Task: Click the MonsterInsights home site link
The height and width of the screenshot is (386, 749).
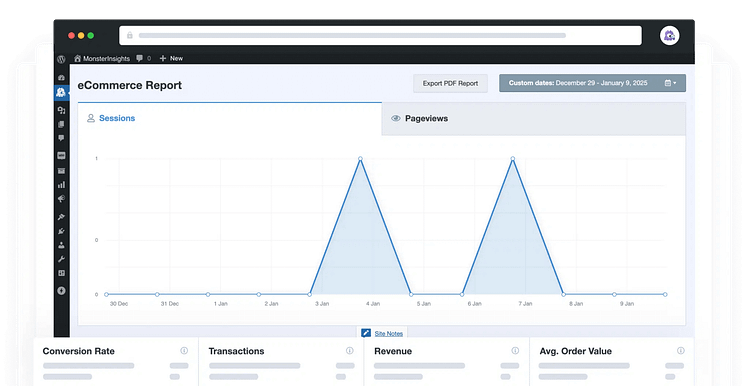Action: (102, 58)
